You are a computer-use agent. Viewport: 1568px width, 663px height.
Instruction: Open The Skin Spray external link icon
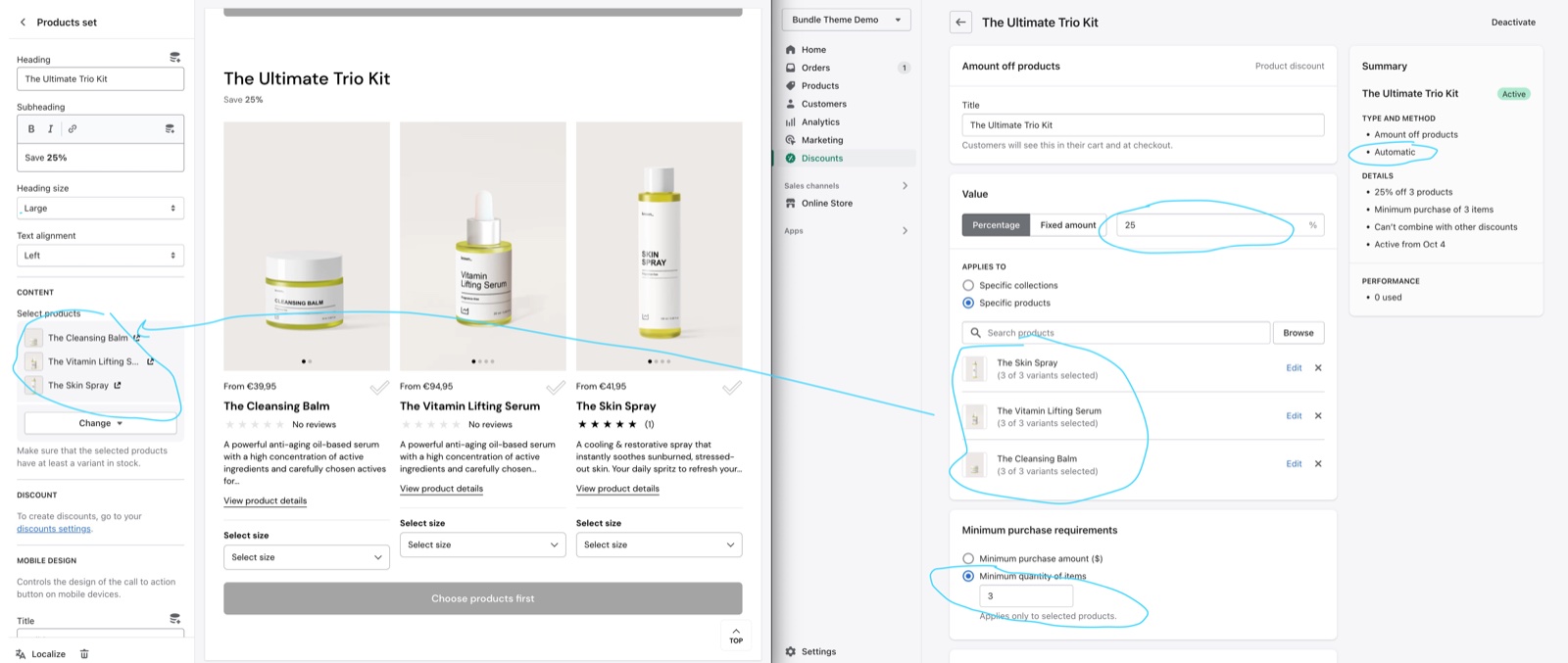[118, 385]
